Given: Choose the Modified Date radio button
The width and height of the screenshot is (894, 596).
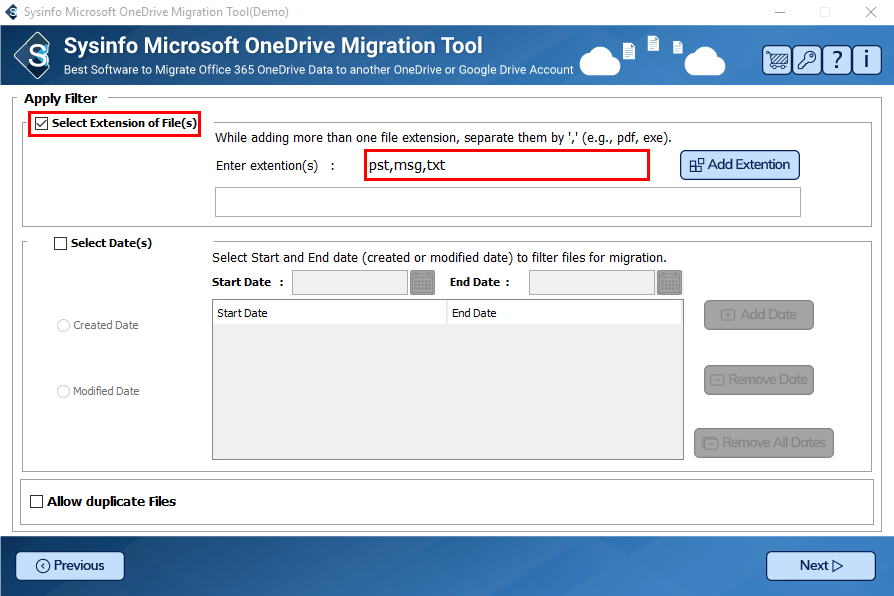Looking at the screenshot, I should (x=64, y=392).
